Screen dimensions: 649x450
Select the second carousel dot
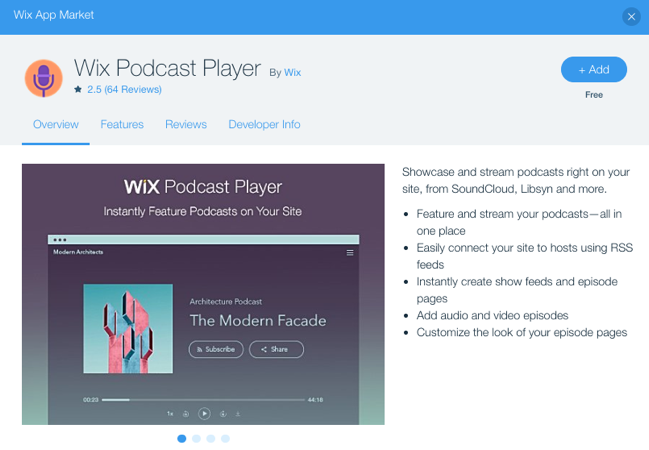(196, 439)
